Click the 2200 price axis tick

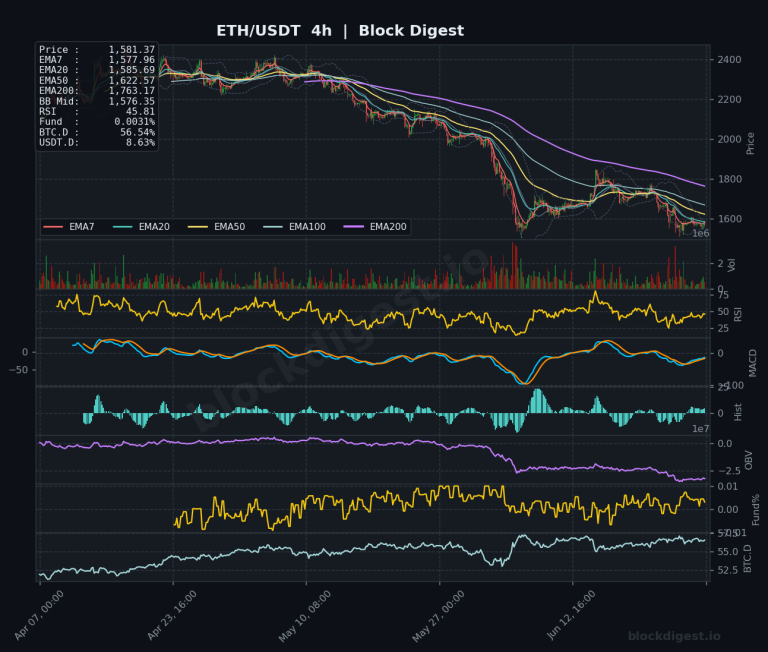[x=729, y=99]
